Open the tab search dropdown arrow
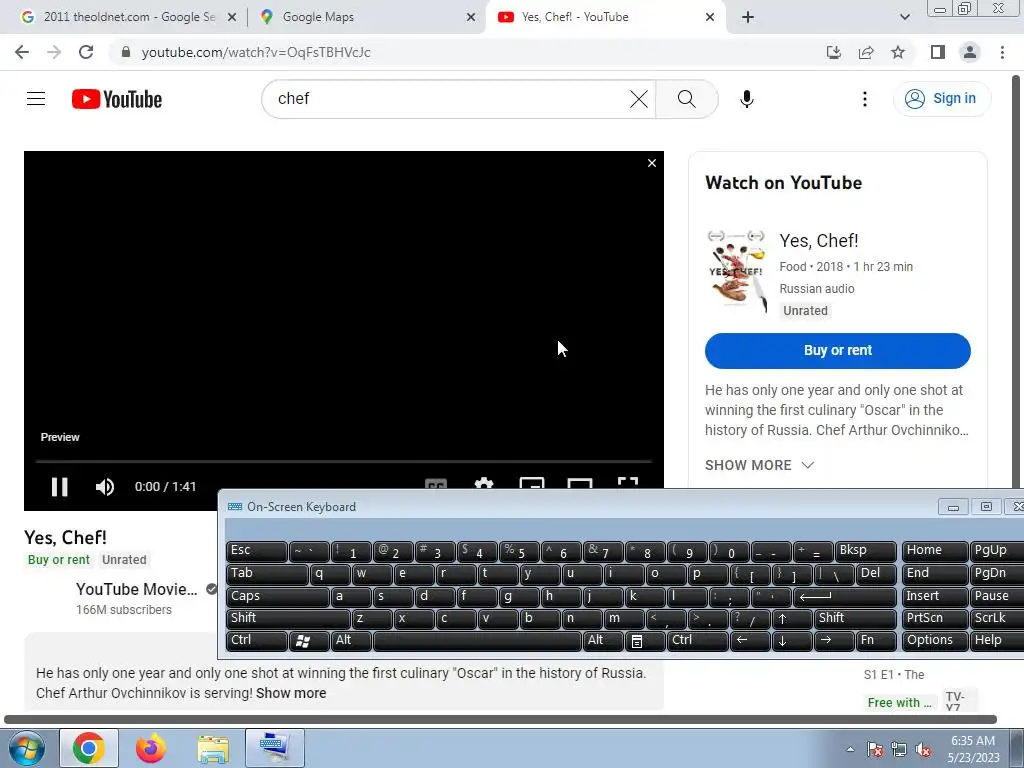 (x=904, y=17)
